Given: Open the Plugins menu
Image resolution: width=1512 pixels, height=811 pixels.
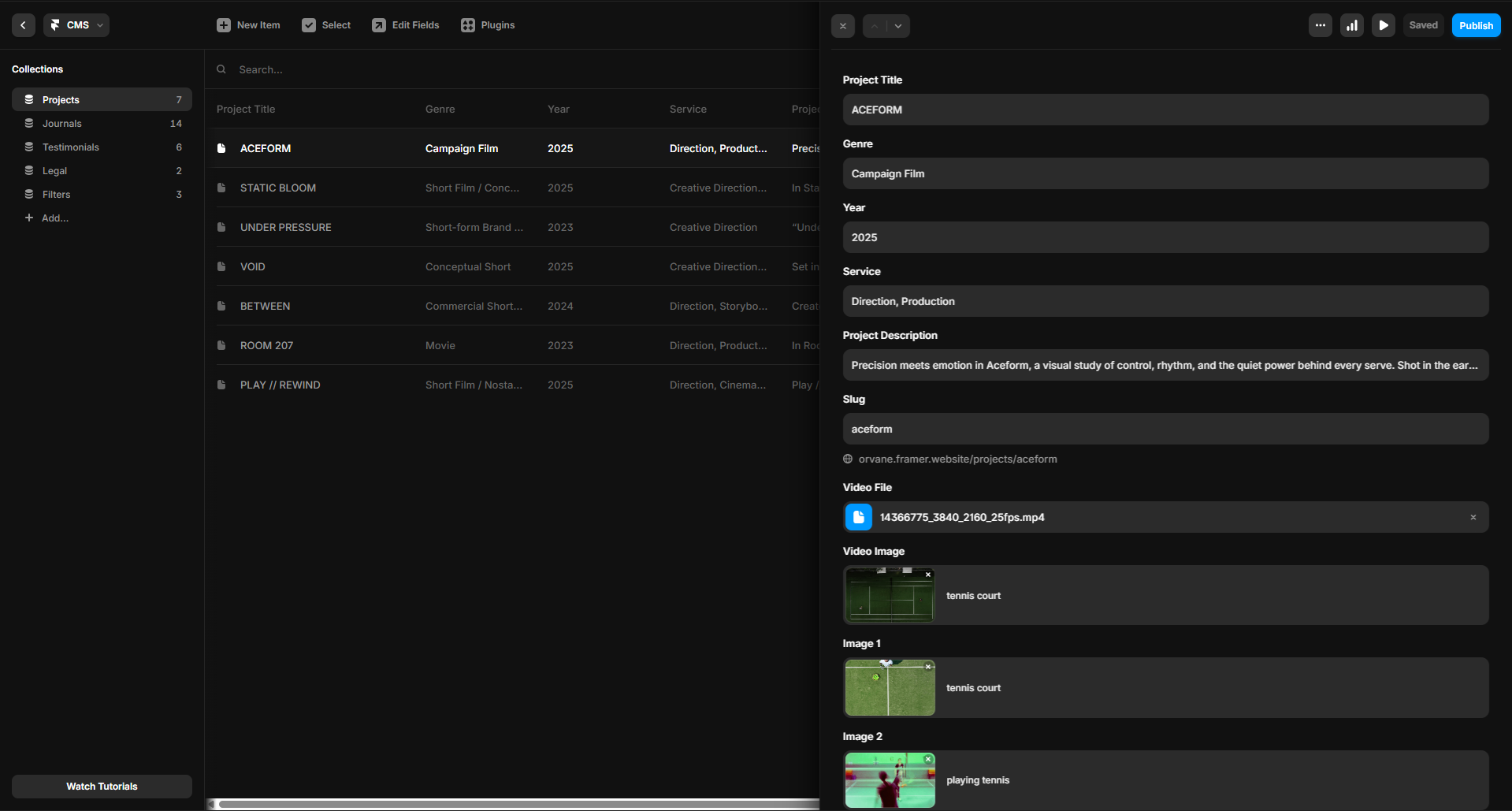Looking at the screenshot, I should click(488, 25).
